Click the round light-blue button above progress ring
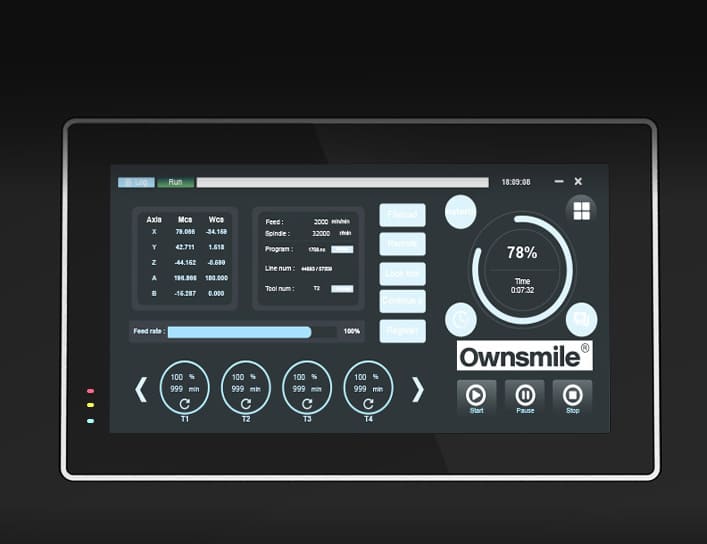The image size is (707, 544). click(460, 212)
